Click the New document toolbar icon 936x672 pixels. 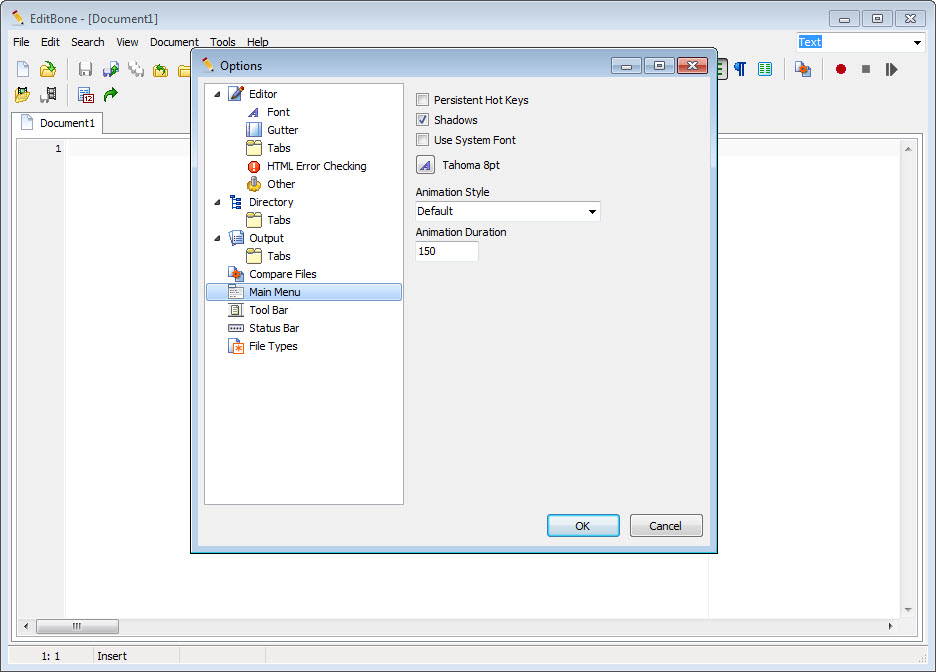coord(23,69)
